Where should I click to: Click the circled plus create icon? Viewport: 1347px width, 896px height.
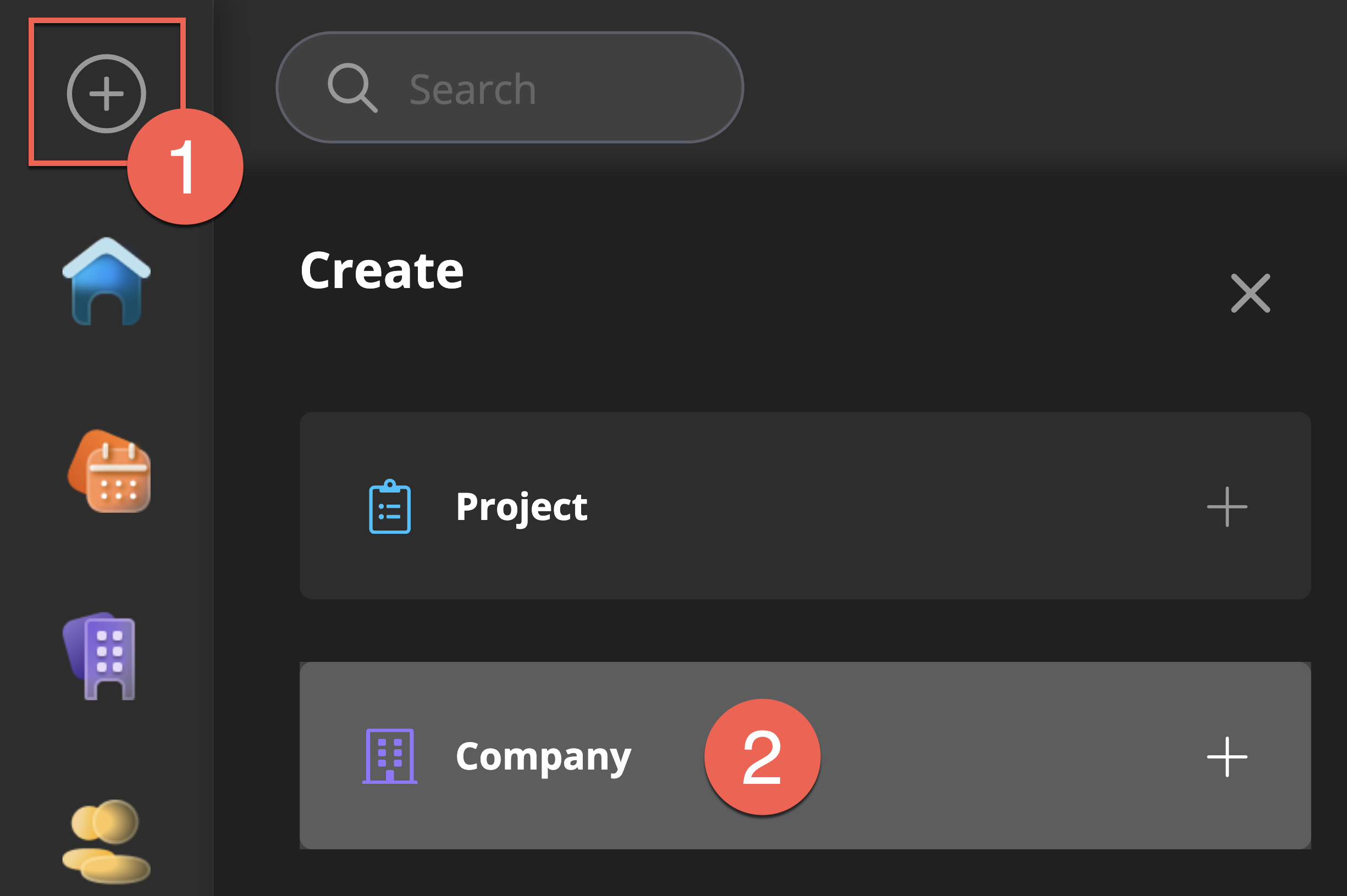106,93
